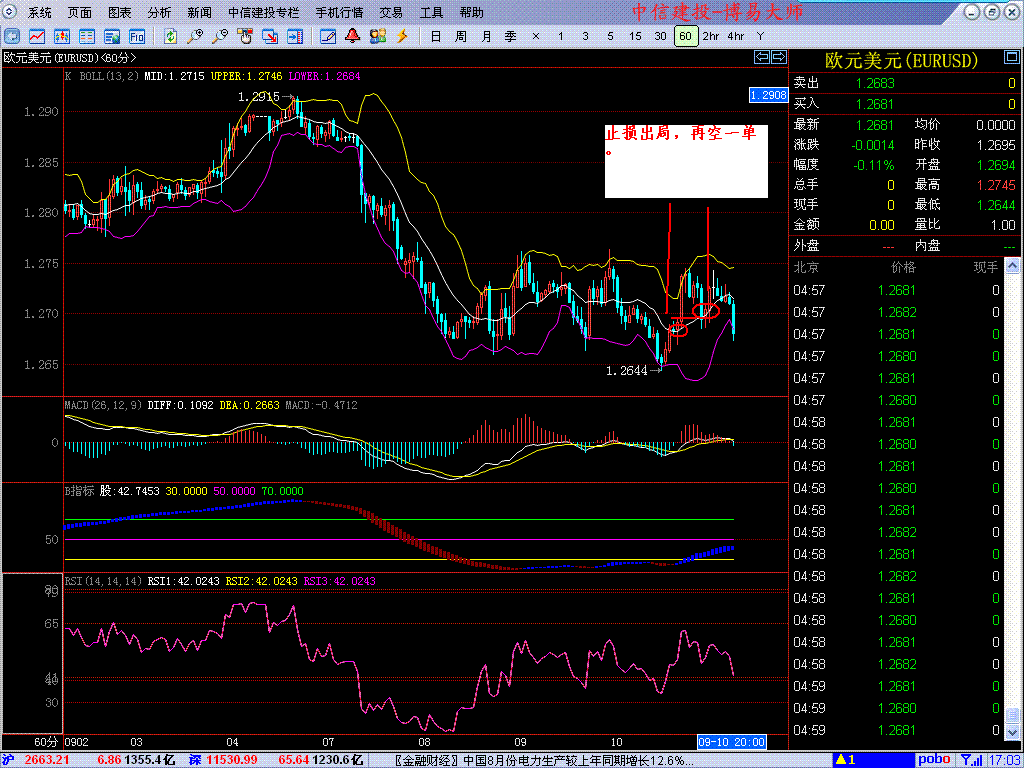The height and width of the screenshot is (768, 1024).
Task: Switch to weekly (周) period
Action: (461, 37)
